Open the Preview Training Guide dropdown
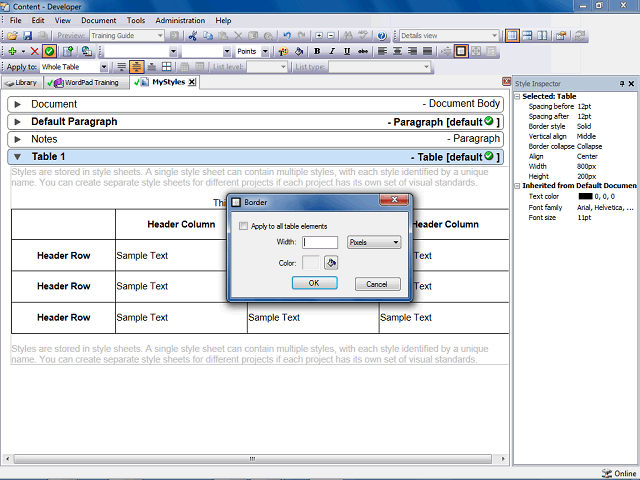640x480 pixels. tap(160, 36)
